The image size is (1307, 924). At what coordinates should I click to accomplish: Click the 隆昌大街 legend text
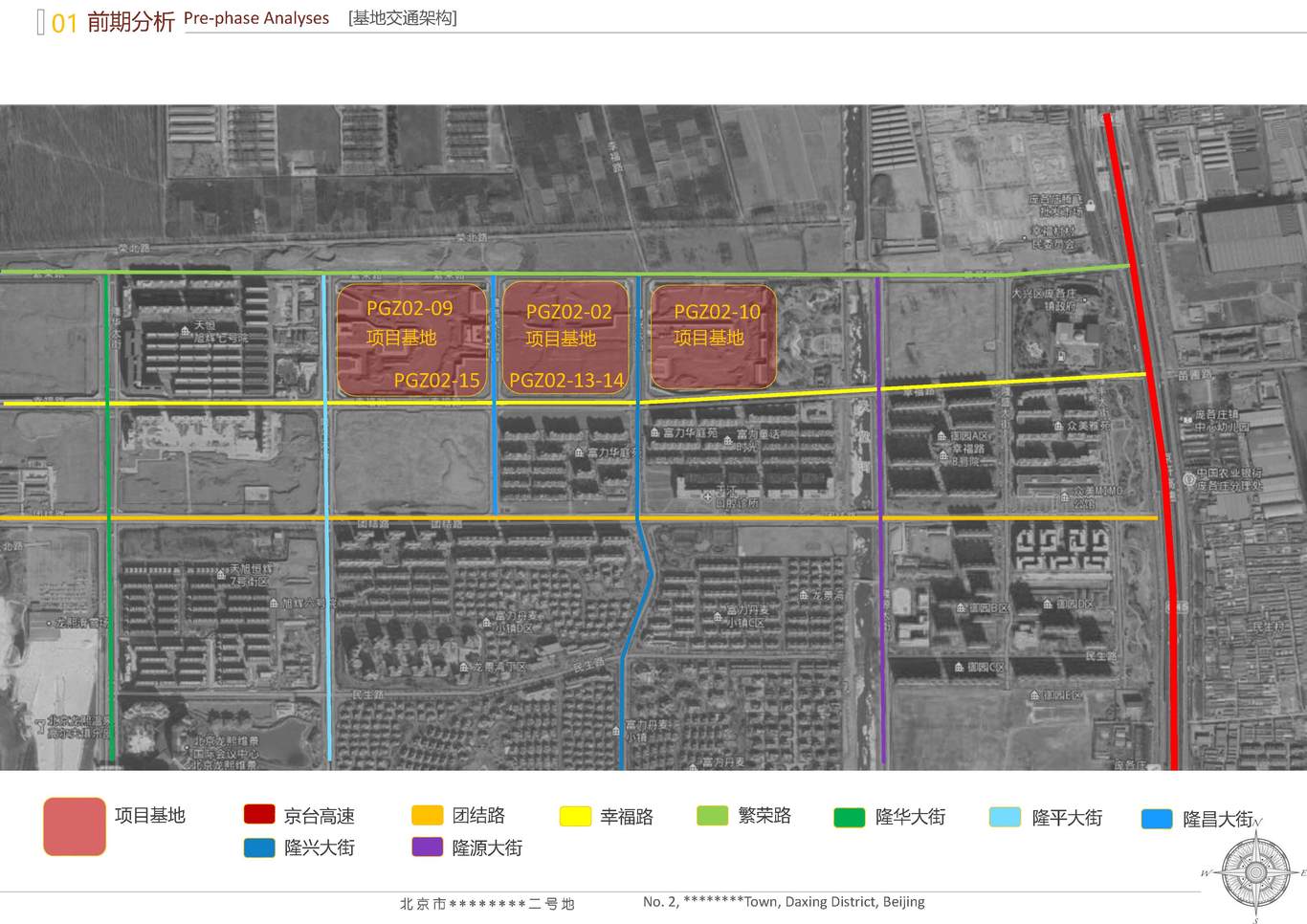(x=1218, y=819)
